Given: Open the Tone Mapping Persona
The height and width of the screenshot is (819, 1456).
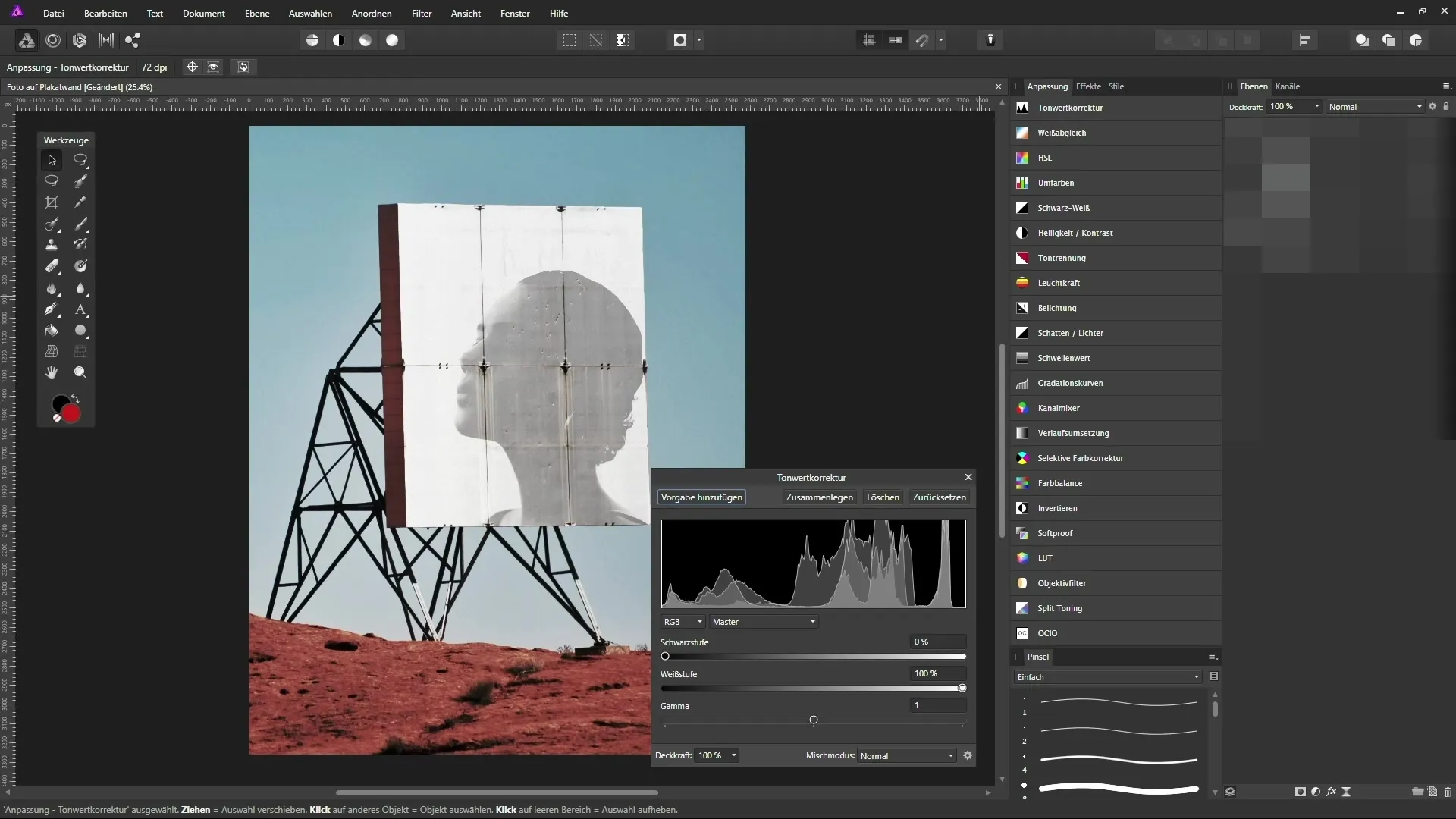Looking at the screenshot, I should [106, 40].
